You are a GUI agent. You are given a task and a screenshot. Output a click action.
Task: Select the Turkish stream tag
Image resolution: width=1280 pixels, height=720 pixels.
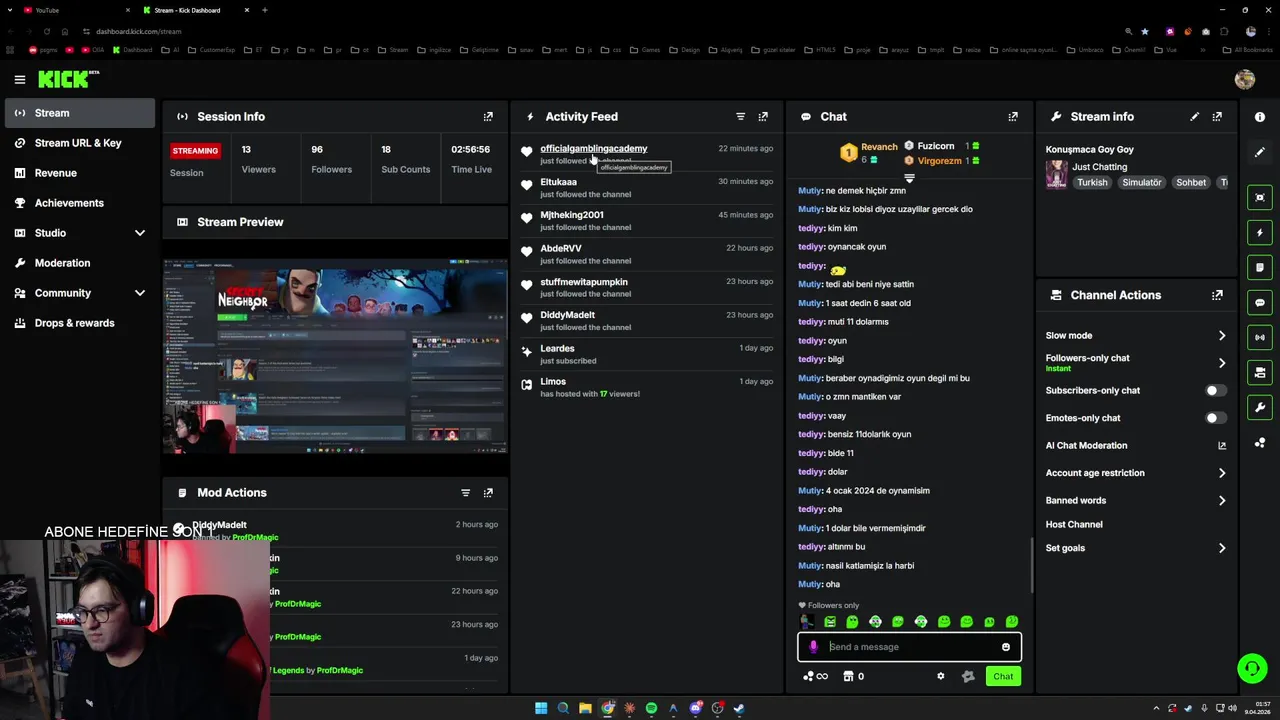tap(1092, 183)
